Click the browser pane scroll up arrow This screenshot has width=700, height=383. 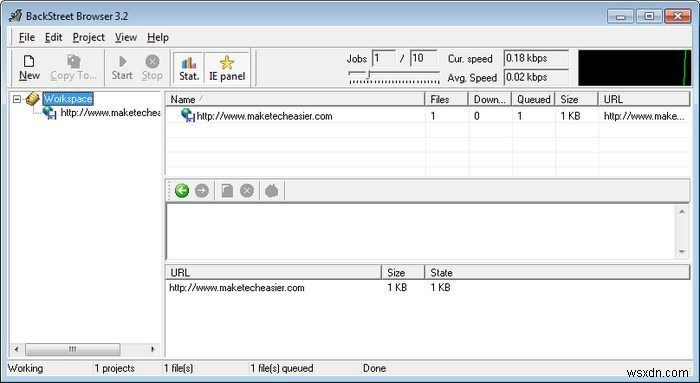tap(682, 211)
